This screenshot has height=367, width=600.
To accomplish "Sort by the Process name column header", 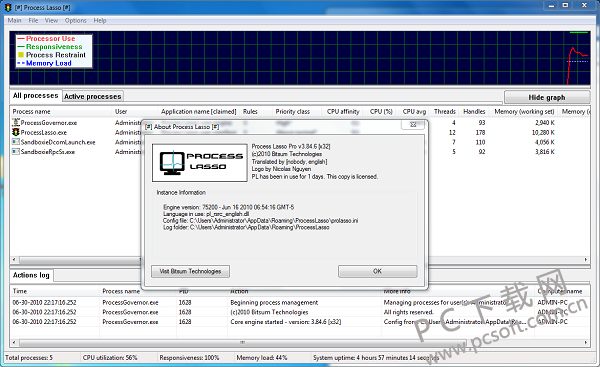I will tap(31, 112).
